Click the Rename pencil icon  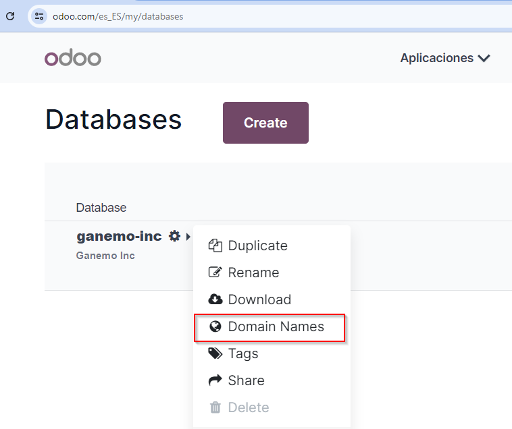(x=215, y=272)
